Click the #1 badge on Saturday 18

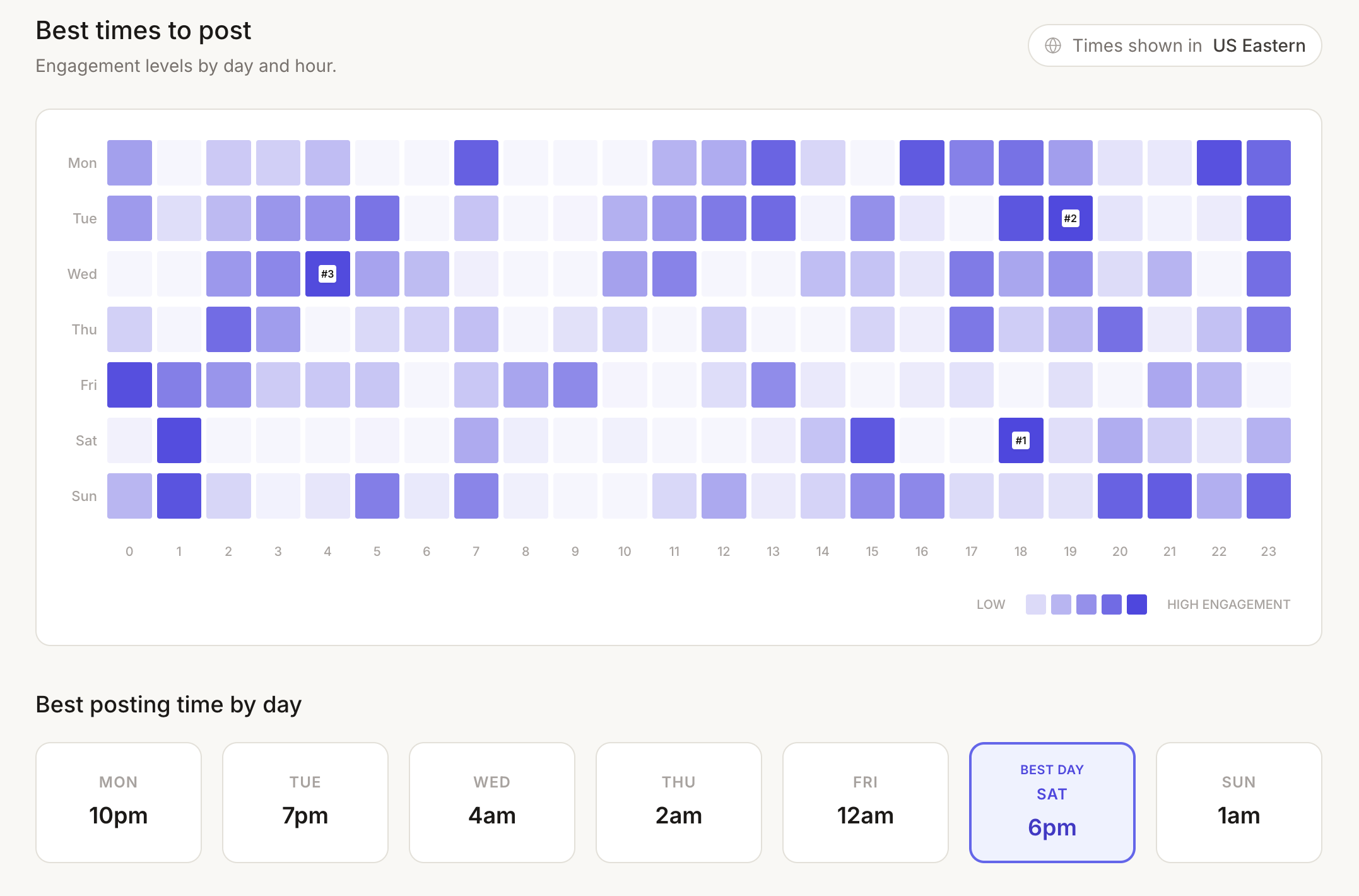(x=1021, y=440)
